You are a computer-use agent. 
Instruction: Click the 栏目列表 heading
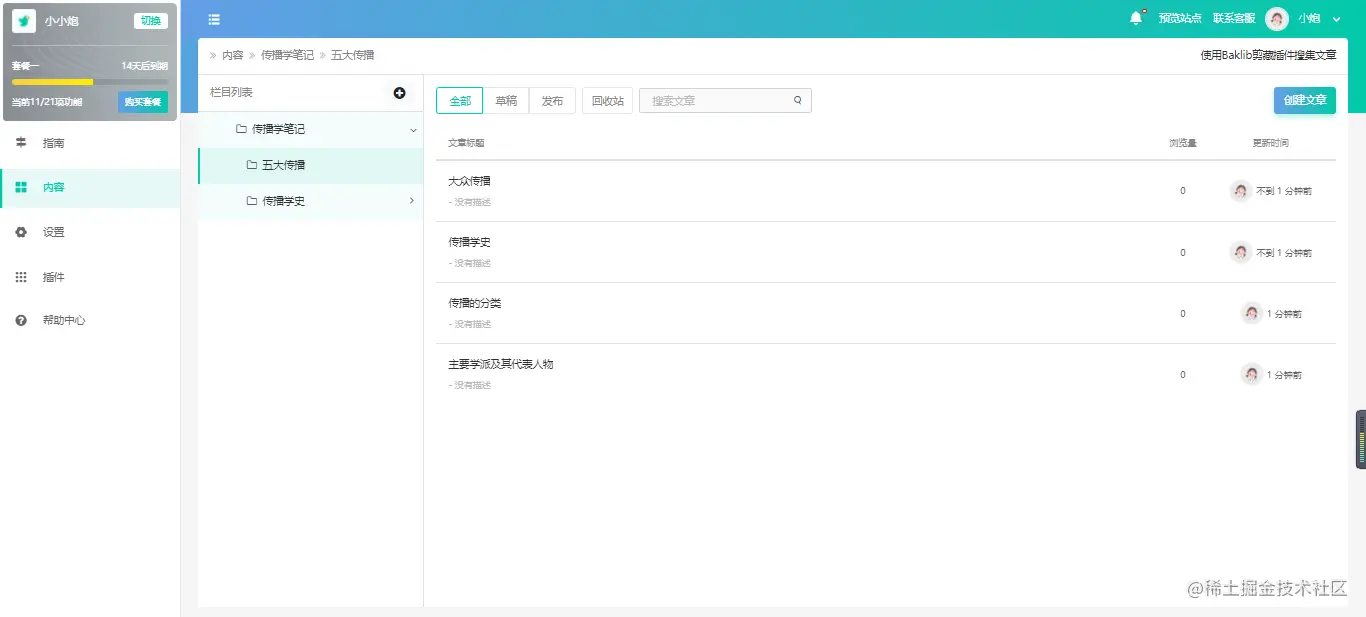[x=231, y=92]
